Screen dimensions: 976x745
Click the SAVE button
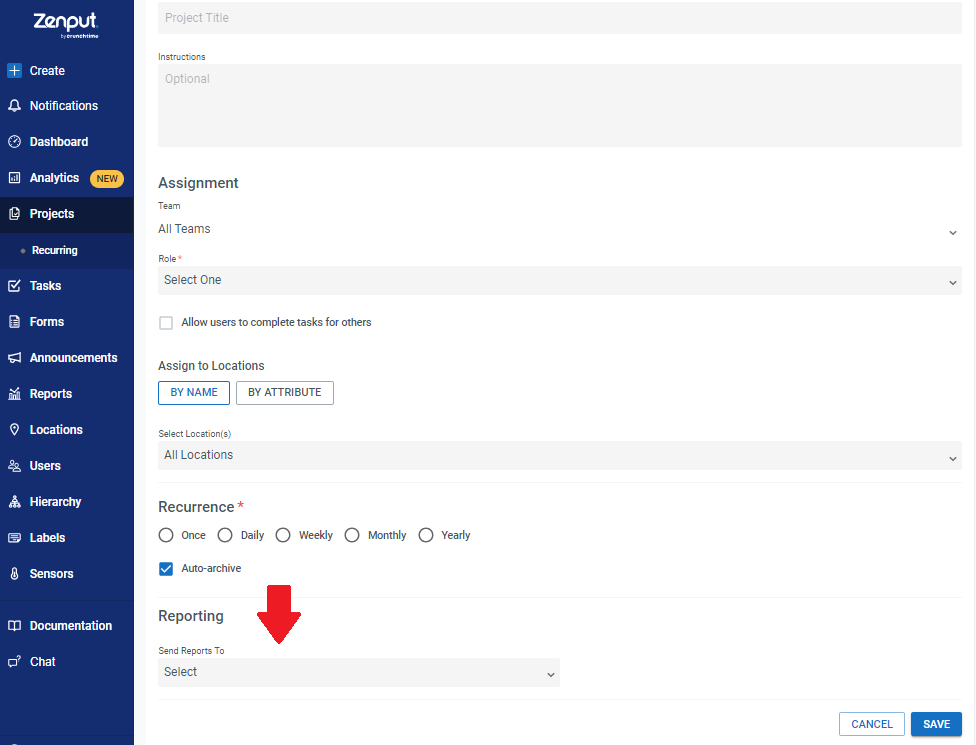point(936,724)
